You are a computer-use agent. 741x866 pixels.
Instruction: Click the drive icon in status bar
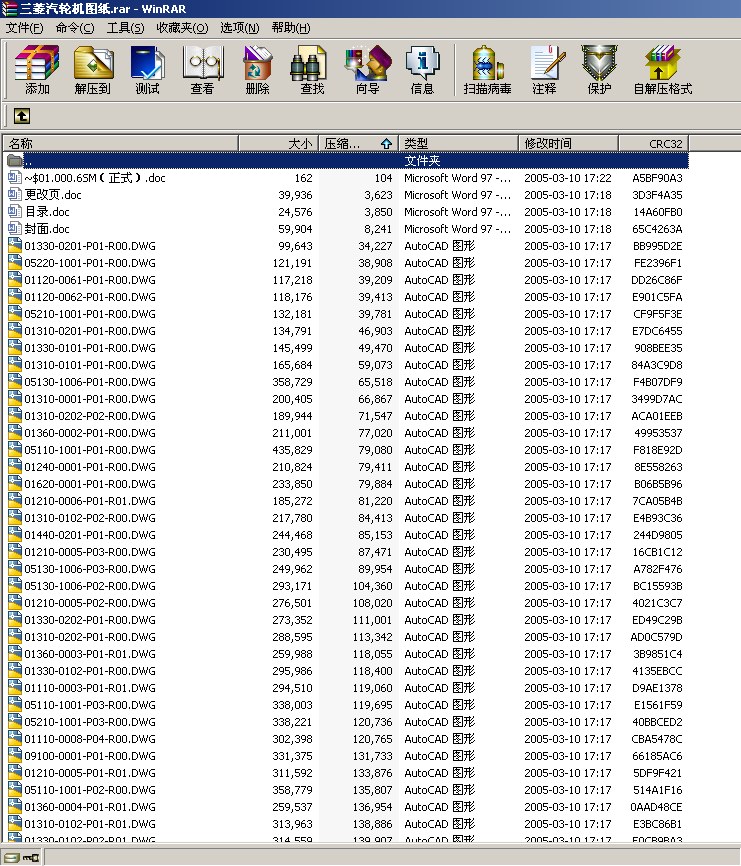[12, 858]
